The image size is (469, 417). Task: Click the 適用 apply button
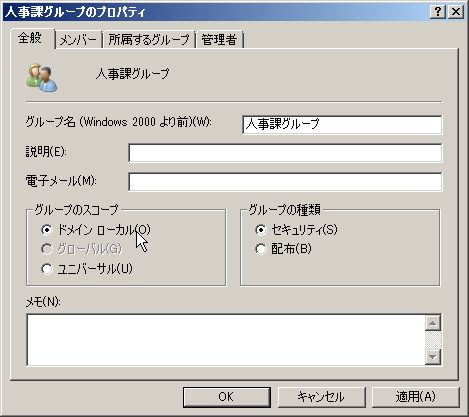click(415, 397)
